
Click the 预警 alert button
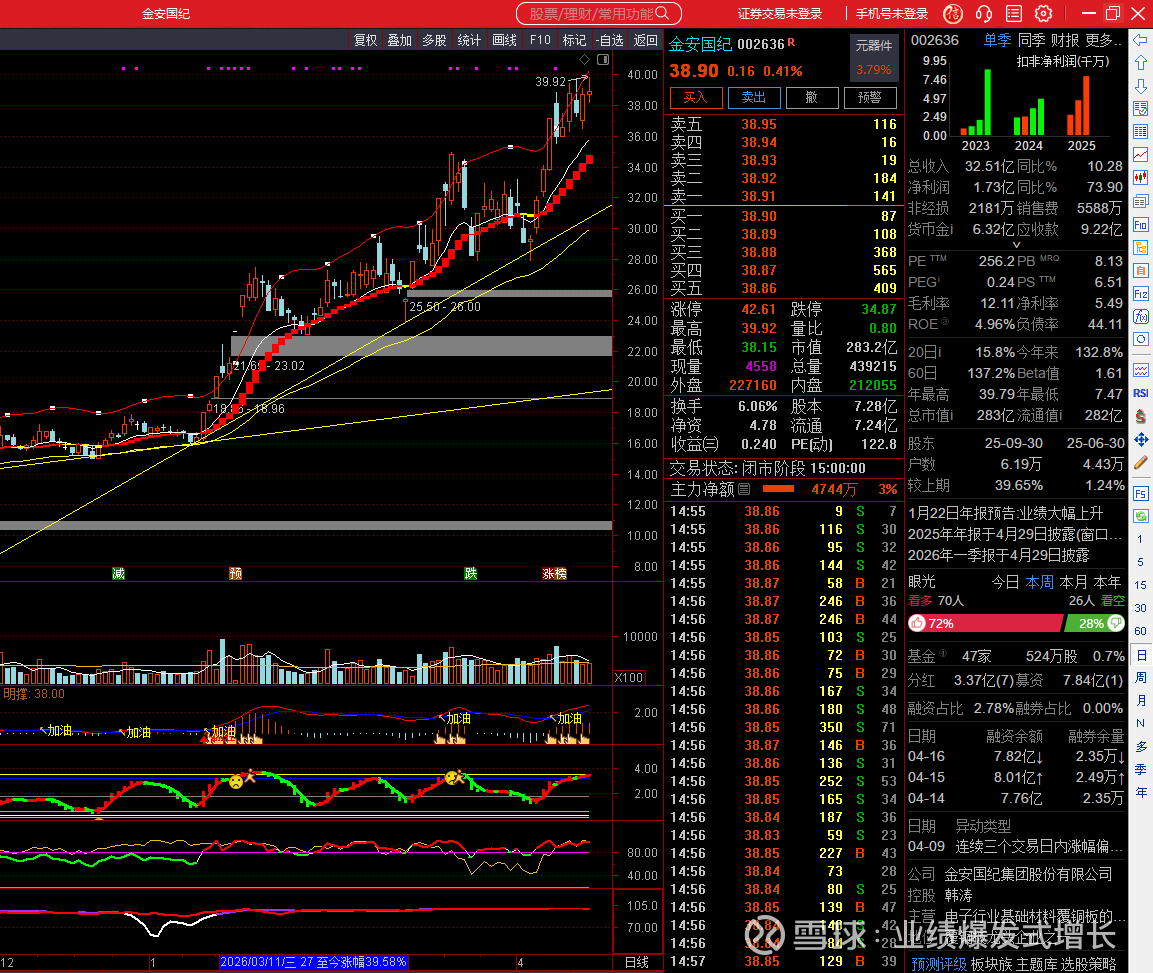click(870, 97)
